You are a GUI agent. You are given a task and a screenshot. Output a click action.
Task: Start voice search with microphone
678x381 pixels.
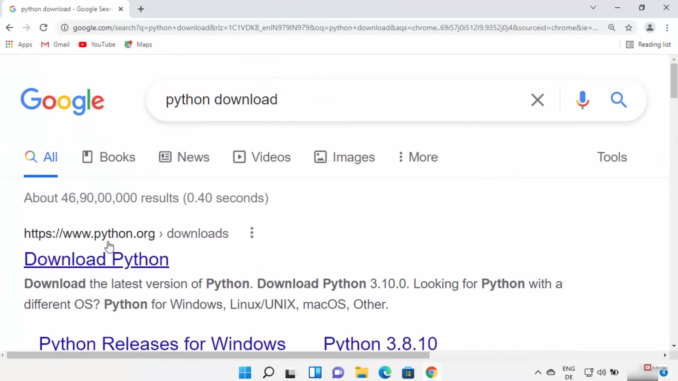tap(582, 100)
